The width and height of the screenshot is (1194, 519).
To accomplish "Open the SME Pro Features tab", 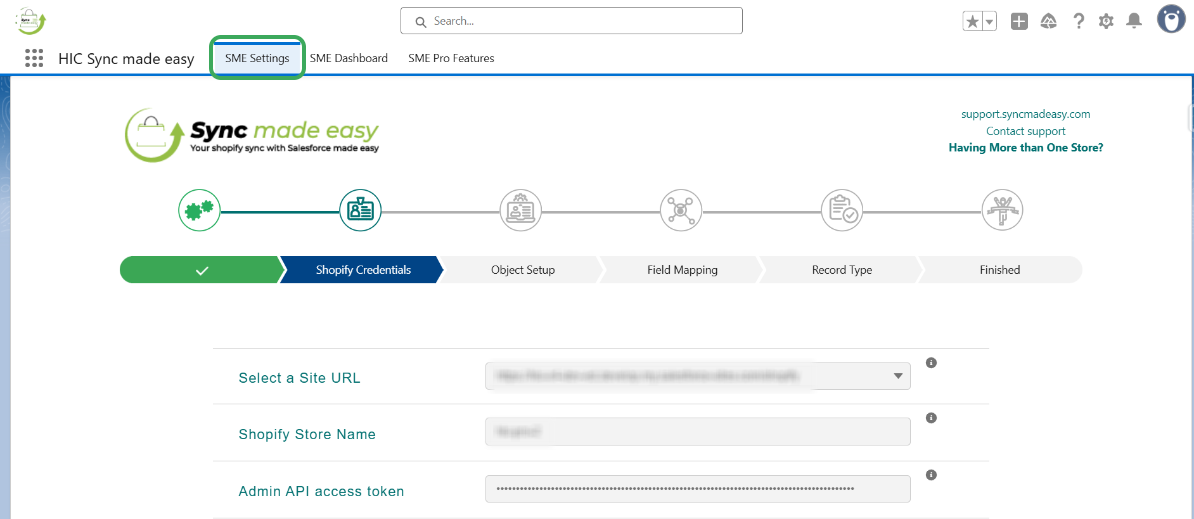I will click(452, 58).
